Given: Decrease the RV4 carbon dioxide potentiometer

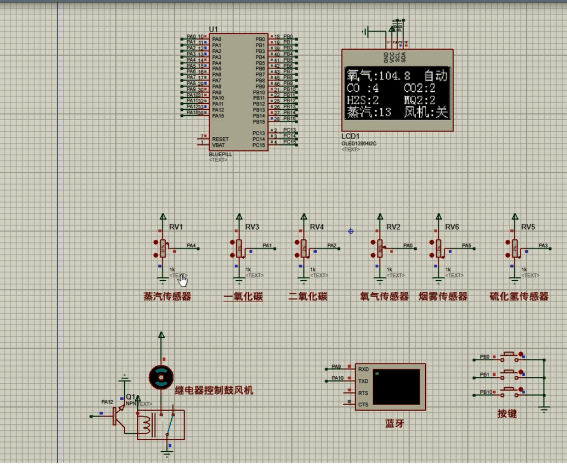Looking at the screenshot, I should (x=297, y=255).
